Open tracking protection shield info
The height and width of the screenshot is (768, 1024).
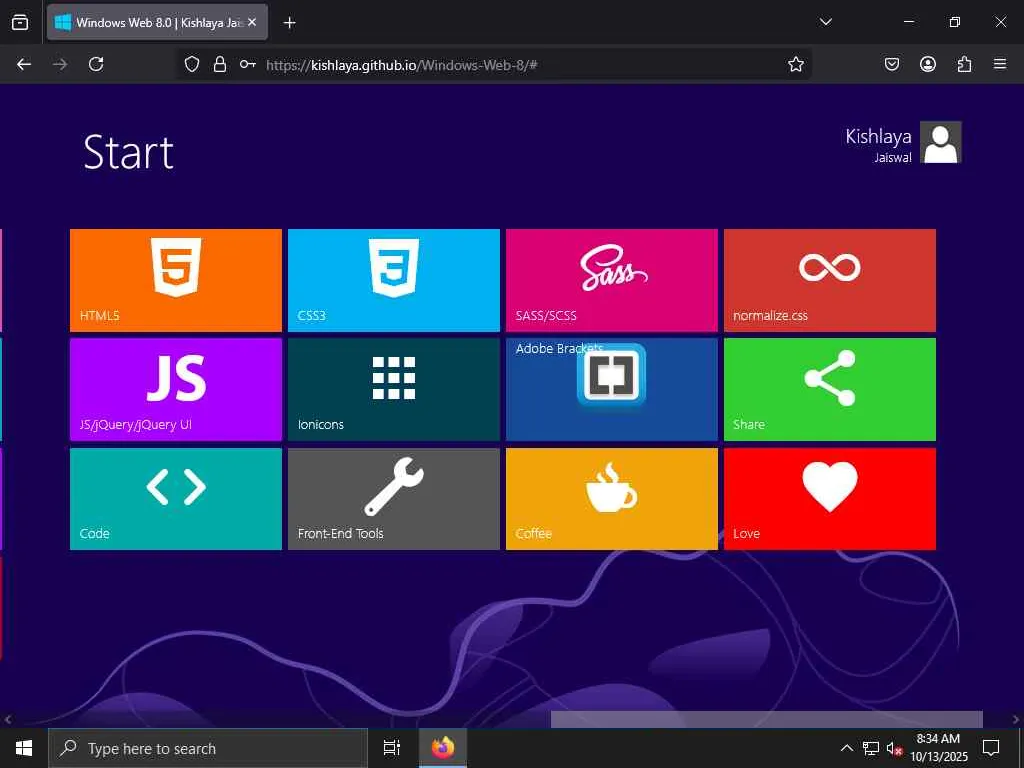[x=191, y=64]
